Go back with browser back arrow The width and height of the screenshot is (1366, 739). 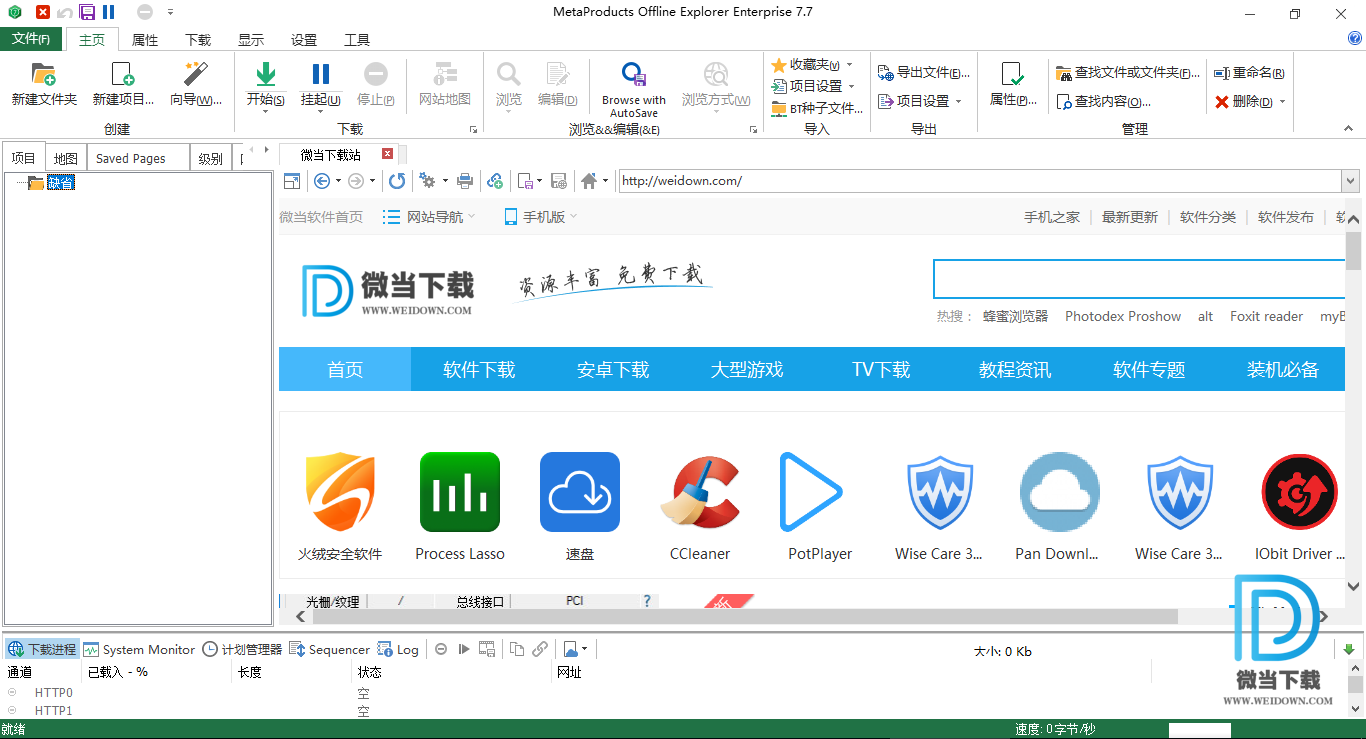(322, 181)
